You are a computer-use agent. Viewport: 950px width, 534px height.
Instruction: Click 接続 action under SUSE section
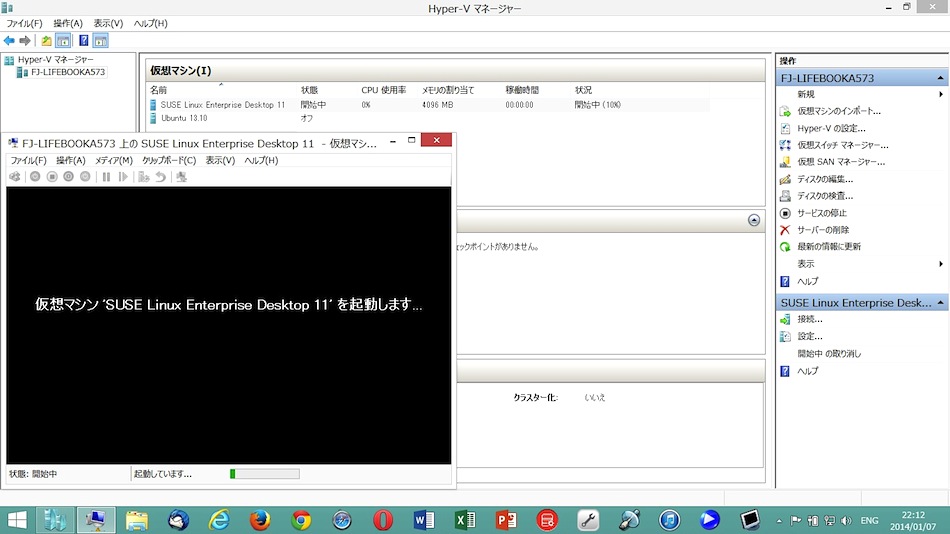pyautogui.click(x=809, y=319)
